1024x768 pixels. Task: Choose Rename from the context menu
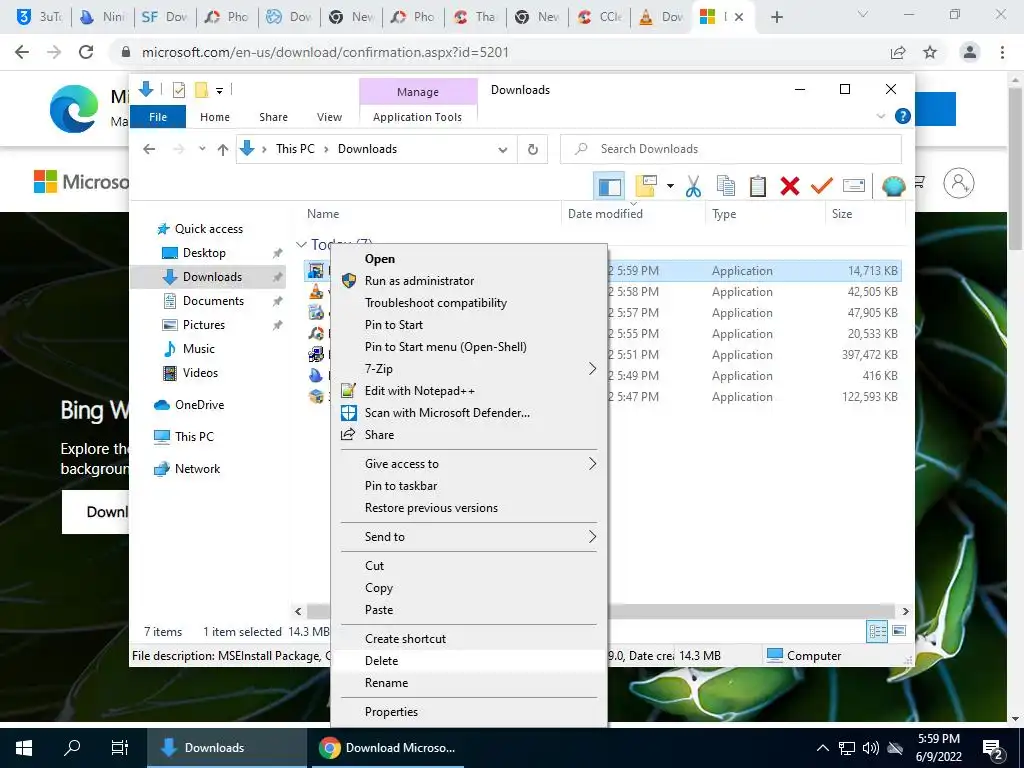468,683
